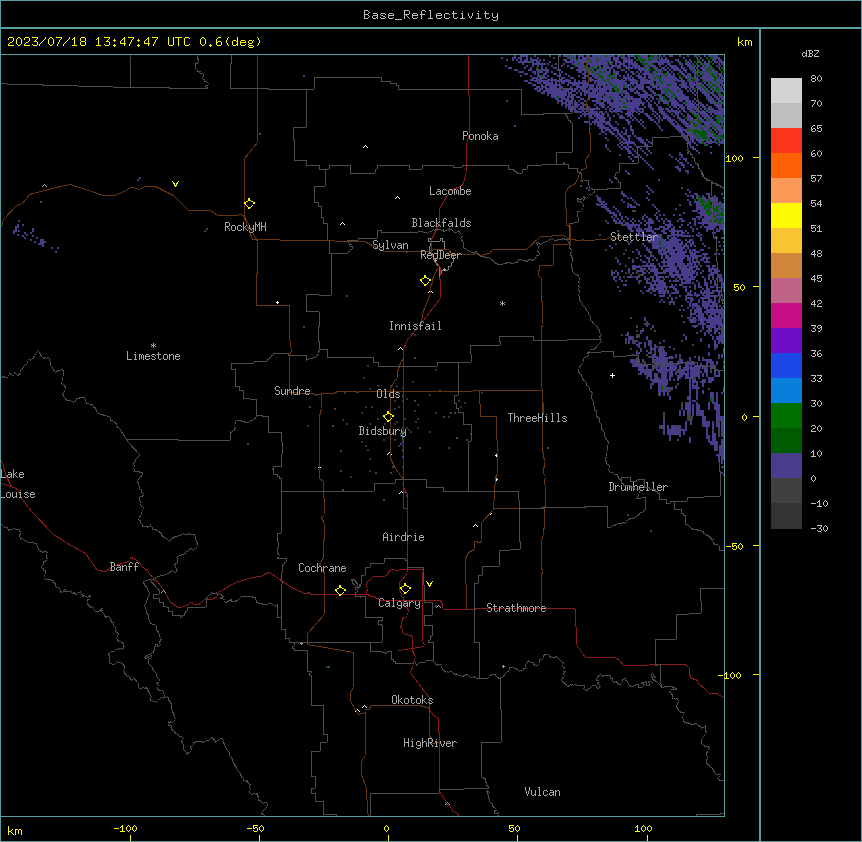Viewport: 862px width, 842px height.
Task: Click the Didsbury town label
Action: [382, 431]
